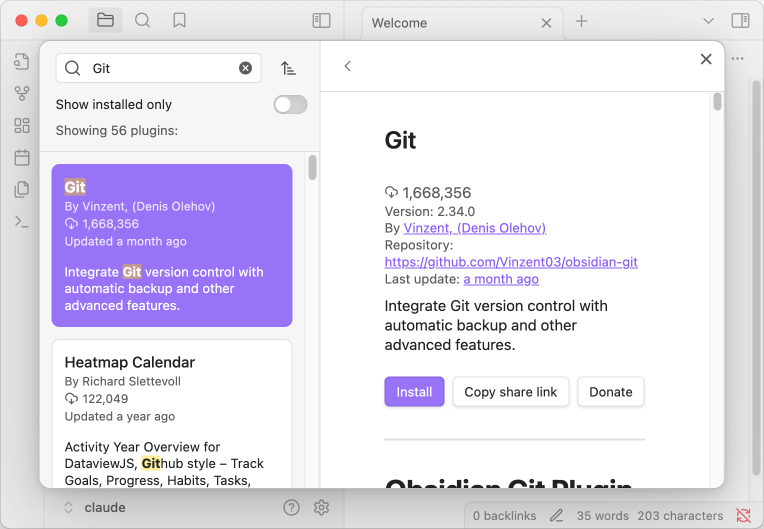Open the Vinzent, (Denis Olehov) author link
The width and height of the screenshot is (764, 529).
point(475,228)
